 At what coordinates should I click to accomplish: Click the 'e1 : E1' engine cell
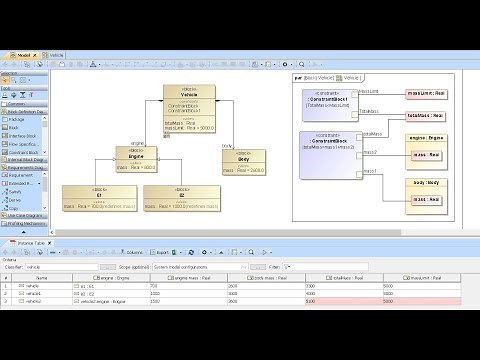111,286
